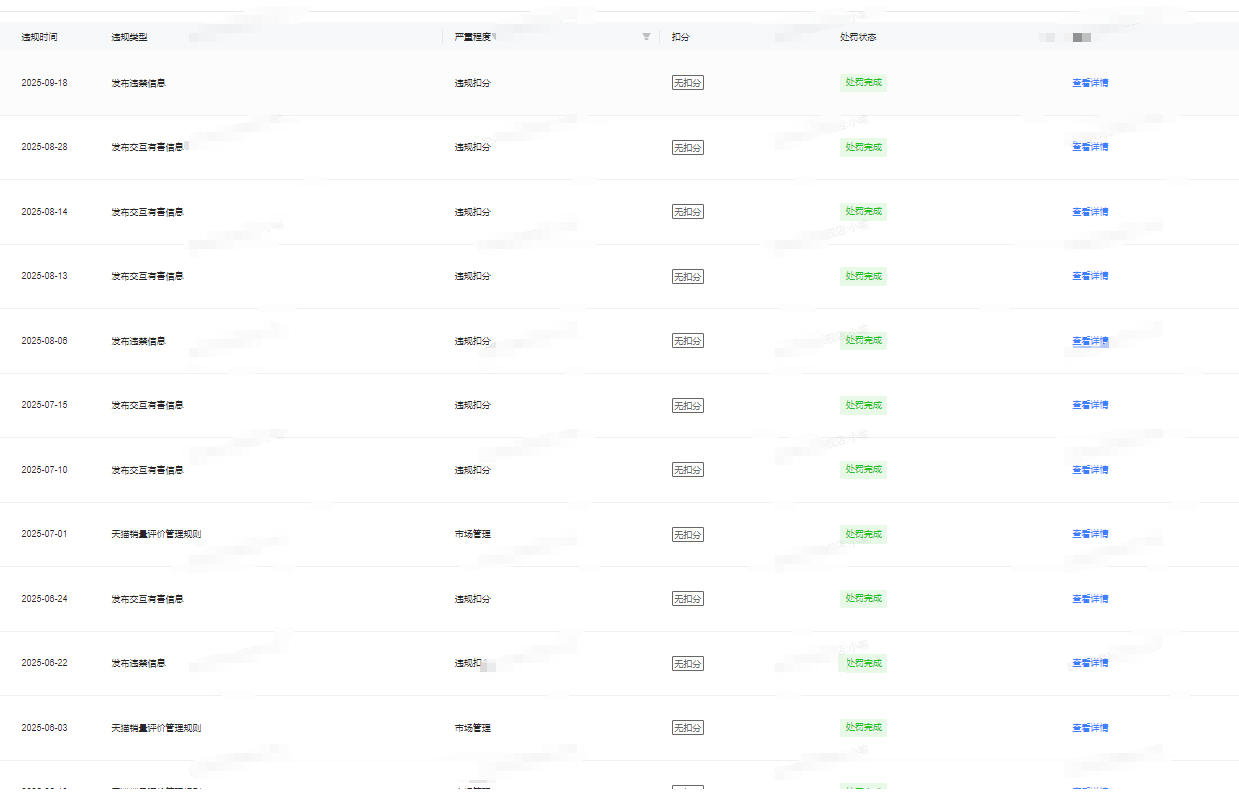The width and height of the screenshot is (1239, 797).
Task: Click the 无扣分 tag in the 2025-08-28 row
Action: click(688, 147)
